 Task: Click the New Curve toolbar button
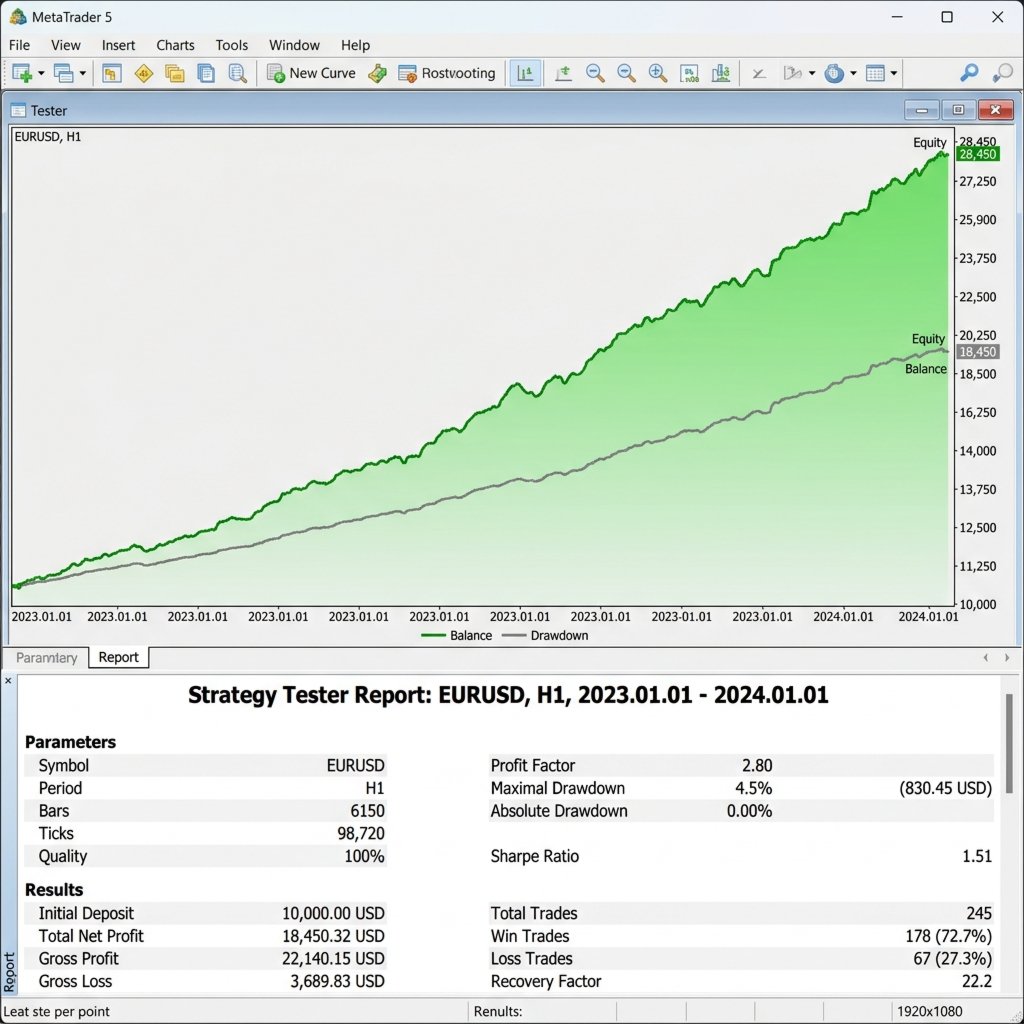tap(311, 73)
